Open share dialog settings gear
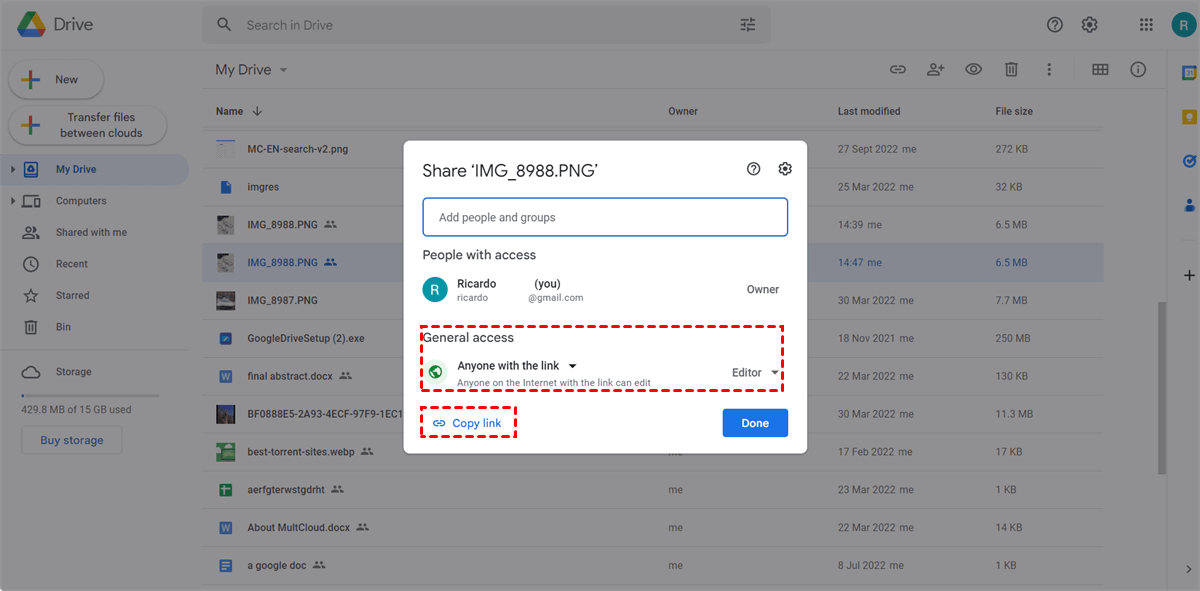The width and height of the screenshot is (1200, 591). [785, 169]
